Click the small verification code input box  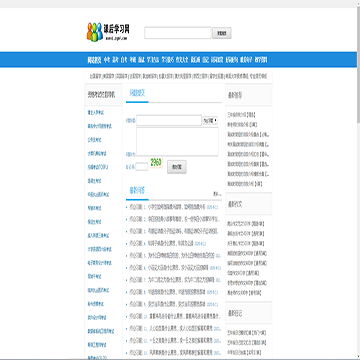(142, 167)
